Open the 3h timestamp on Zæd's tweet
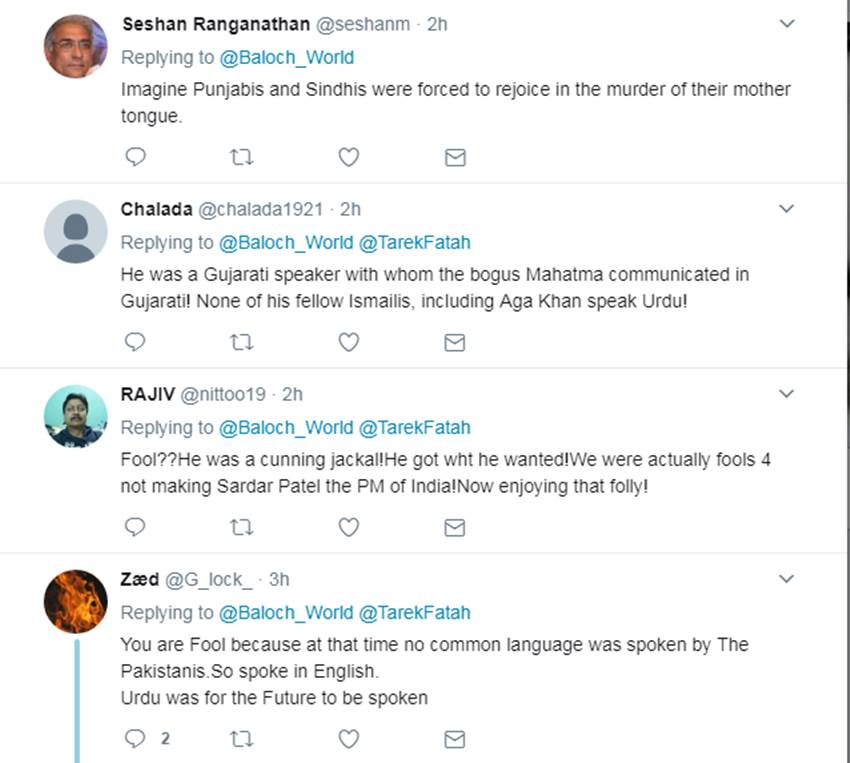The image size is (850, 763). (x=279, y=579)
